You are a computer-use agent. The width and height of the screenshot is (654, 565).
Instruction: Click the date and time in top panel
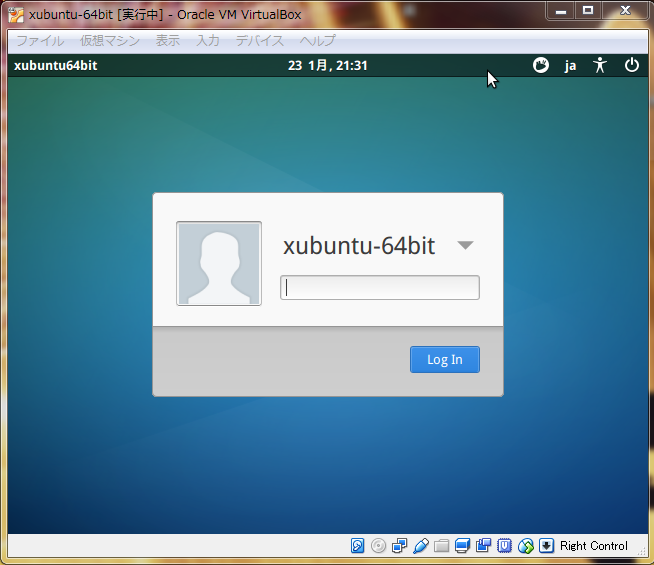coord(327,65)
